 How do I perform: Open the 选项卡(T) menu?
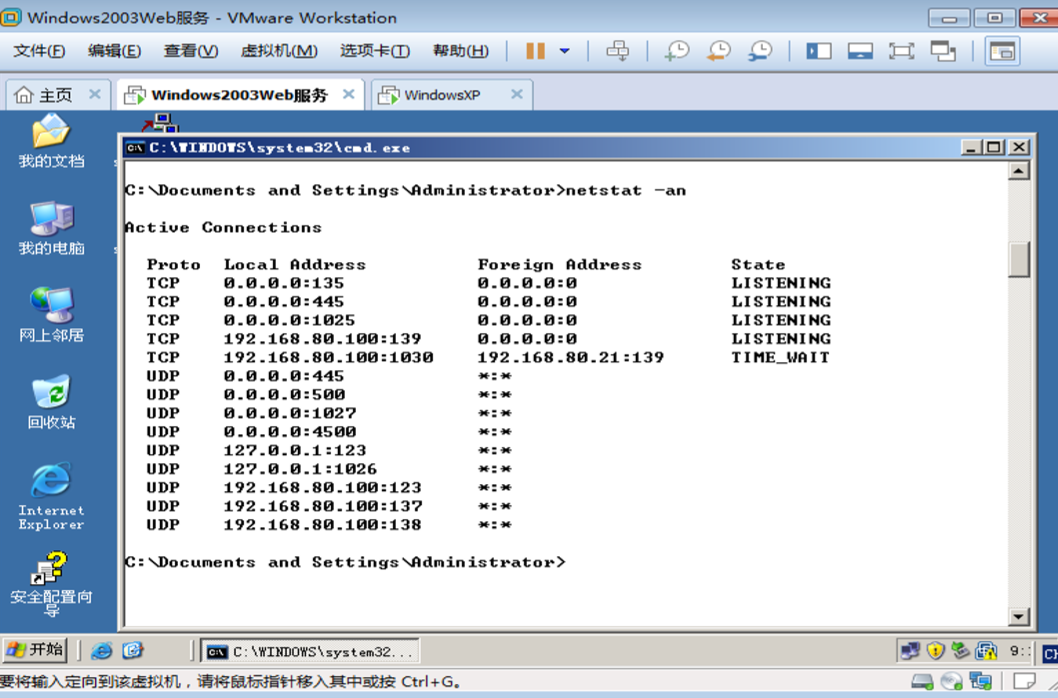click(374, 51)
